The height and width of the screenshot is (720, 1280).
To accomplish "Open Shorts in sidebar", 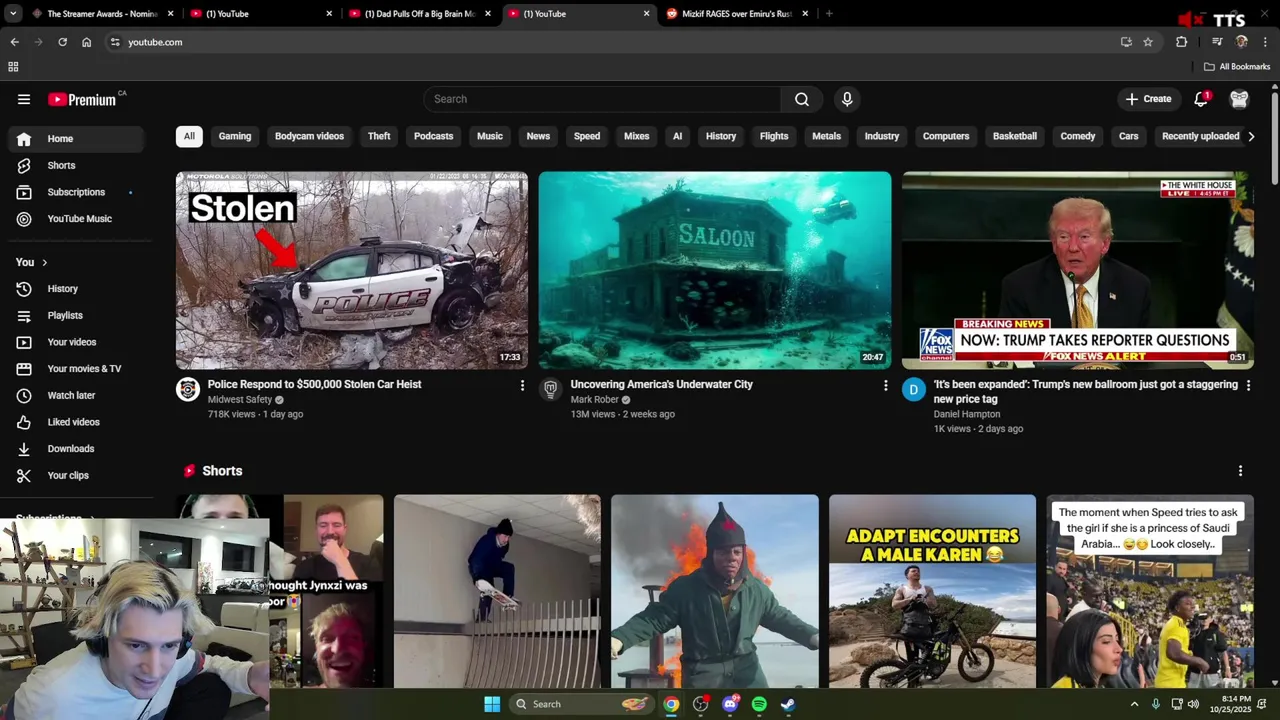I will click(76, 166).
